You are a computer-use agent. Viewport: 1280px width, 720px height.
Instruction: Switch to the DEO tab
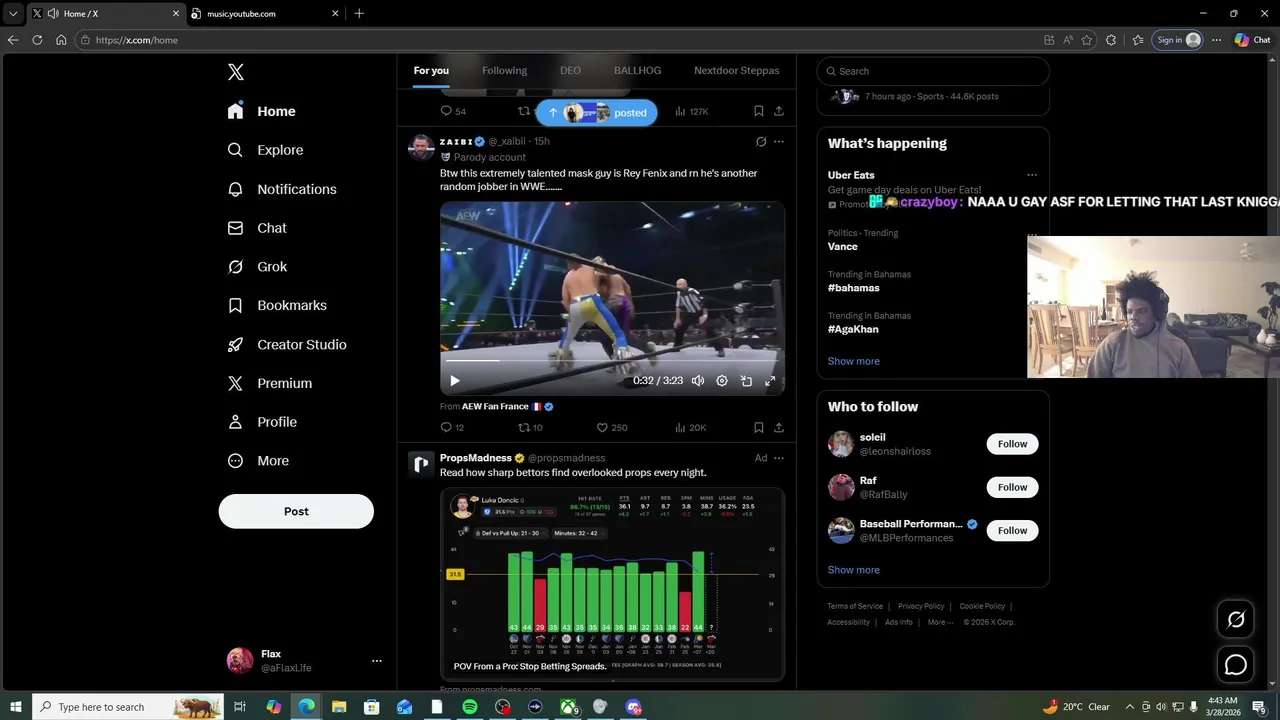tap(570, 71)
